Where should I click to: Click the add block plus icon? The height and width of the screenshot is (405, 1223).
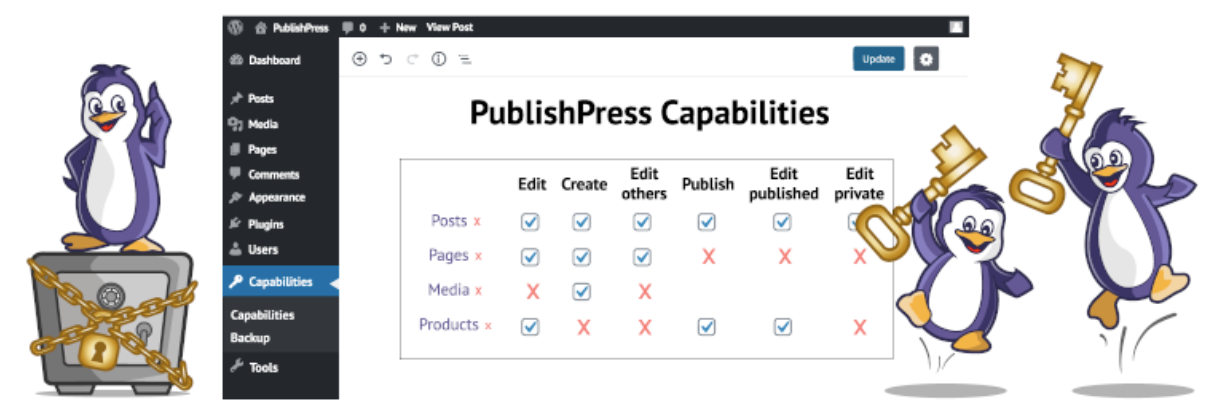pyautogui.click(x=360, y=60)
